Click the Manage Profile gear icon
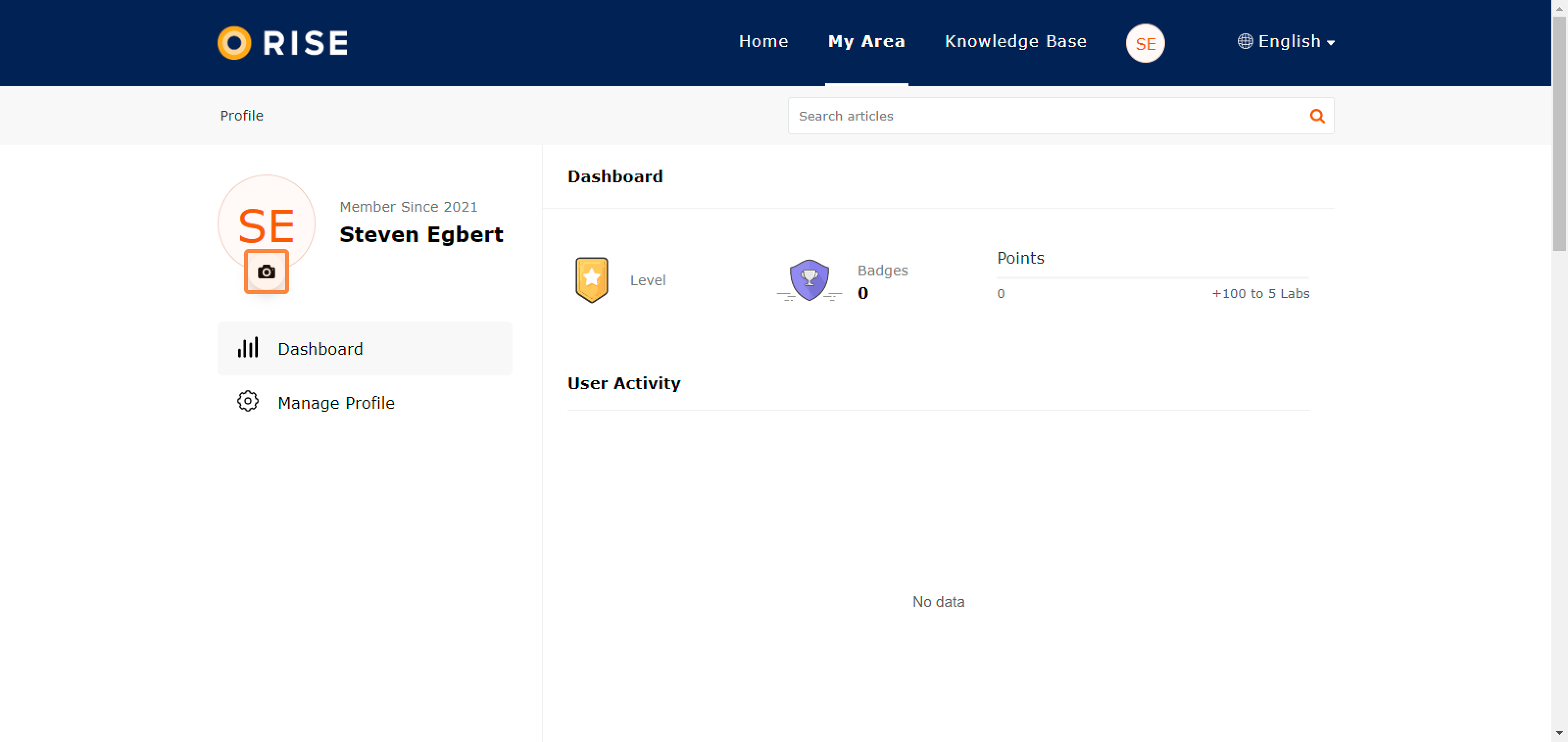 [x=248, y=401]
